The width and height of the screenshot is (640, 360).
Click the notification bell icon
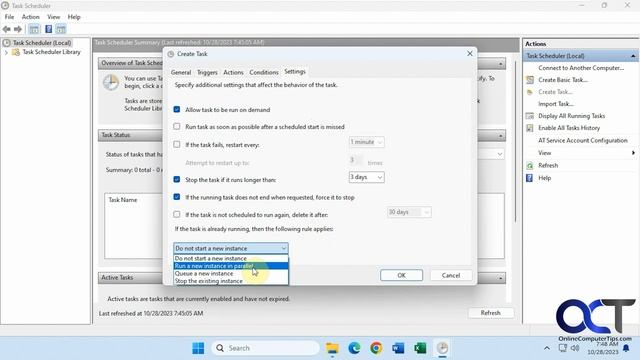coord(626,349)
